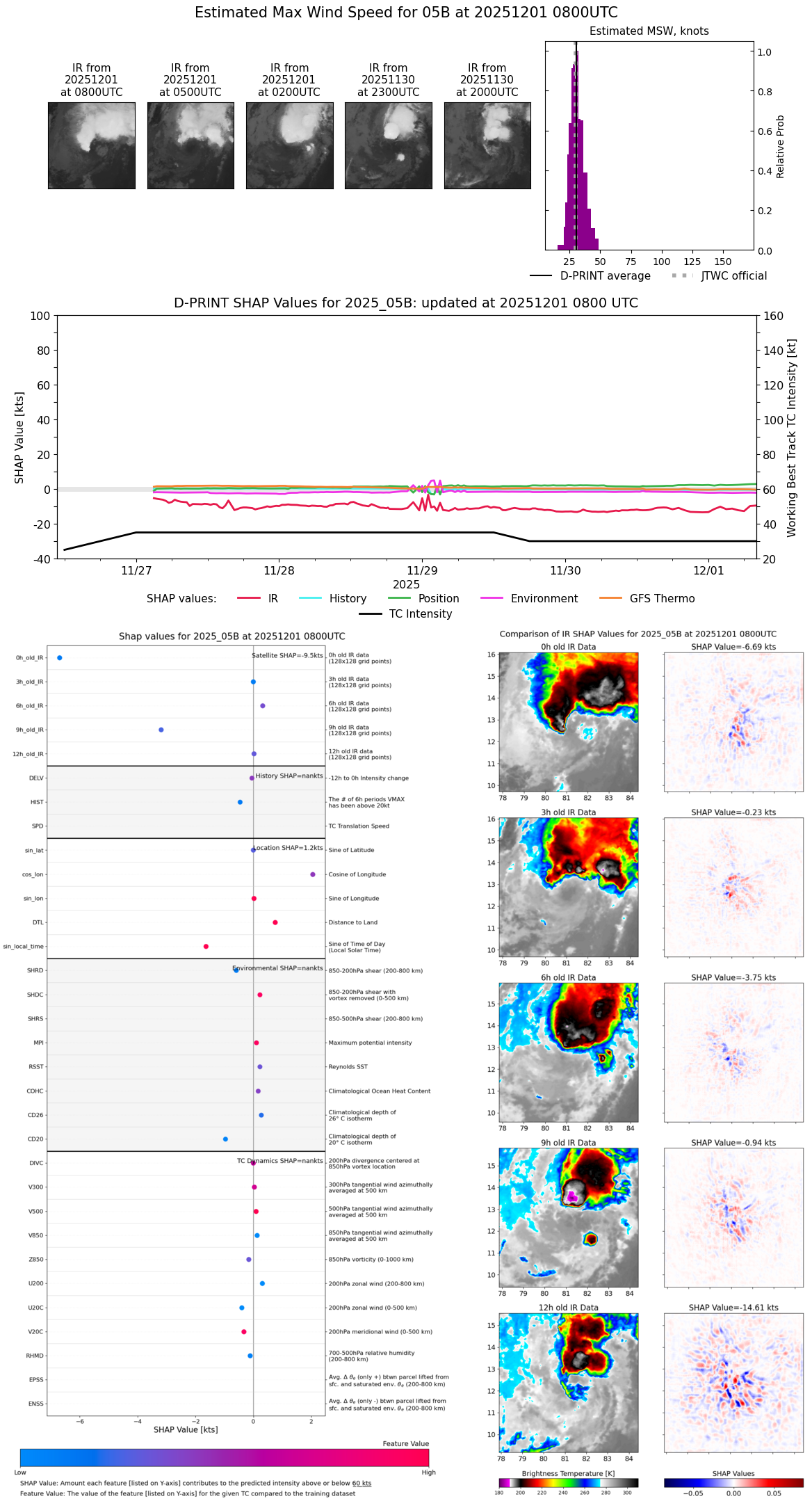
Task: Open the 9h old IR Data image
Action: click(x=568, y=1217)
